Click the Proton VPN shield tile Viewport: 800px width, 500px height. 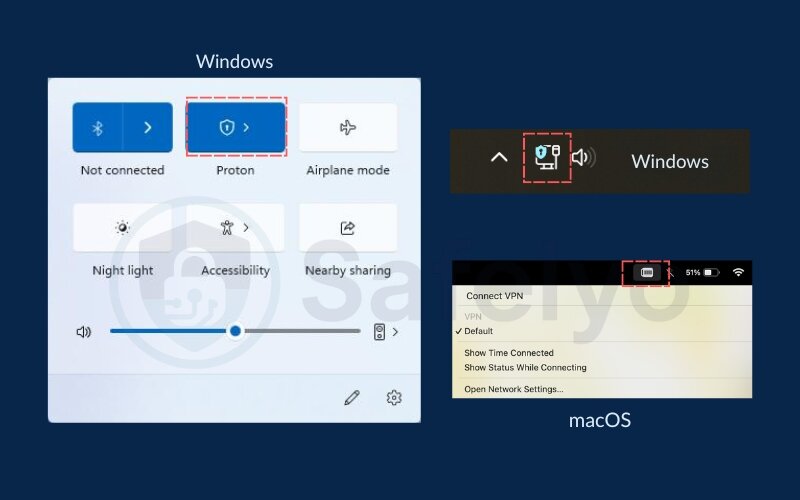[226, 128]
